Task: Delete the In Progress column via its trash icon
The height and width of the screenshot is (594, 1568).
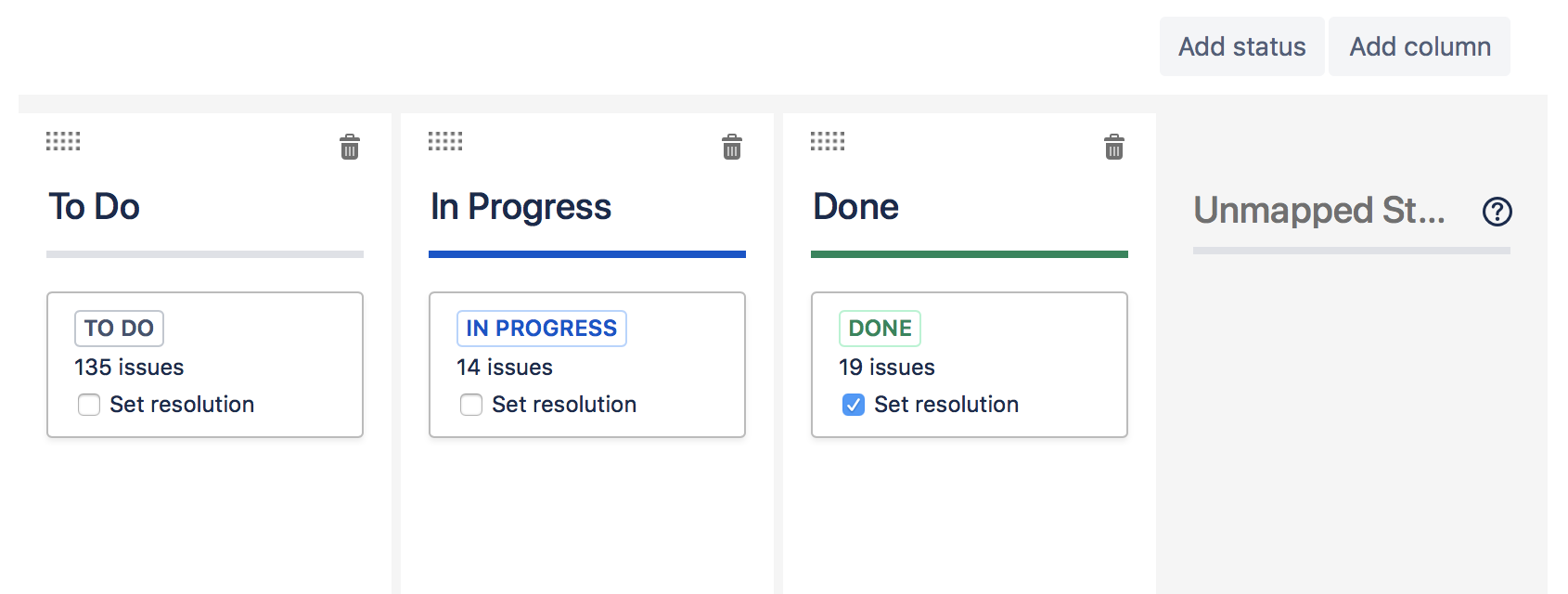Action: pos(731,148)
